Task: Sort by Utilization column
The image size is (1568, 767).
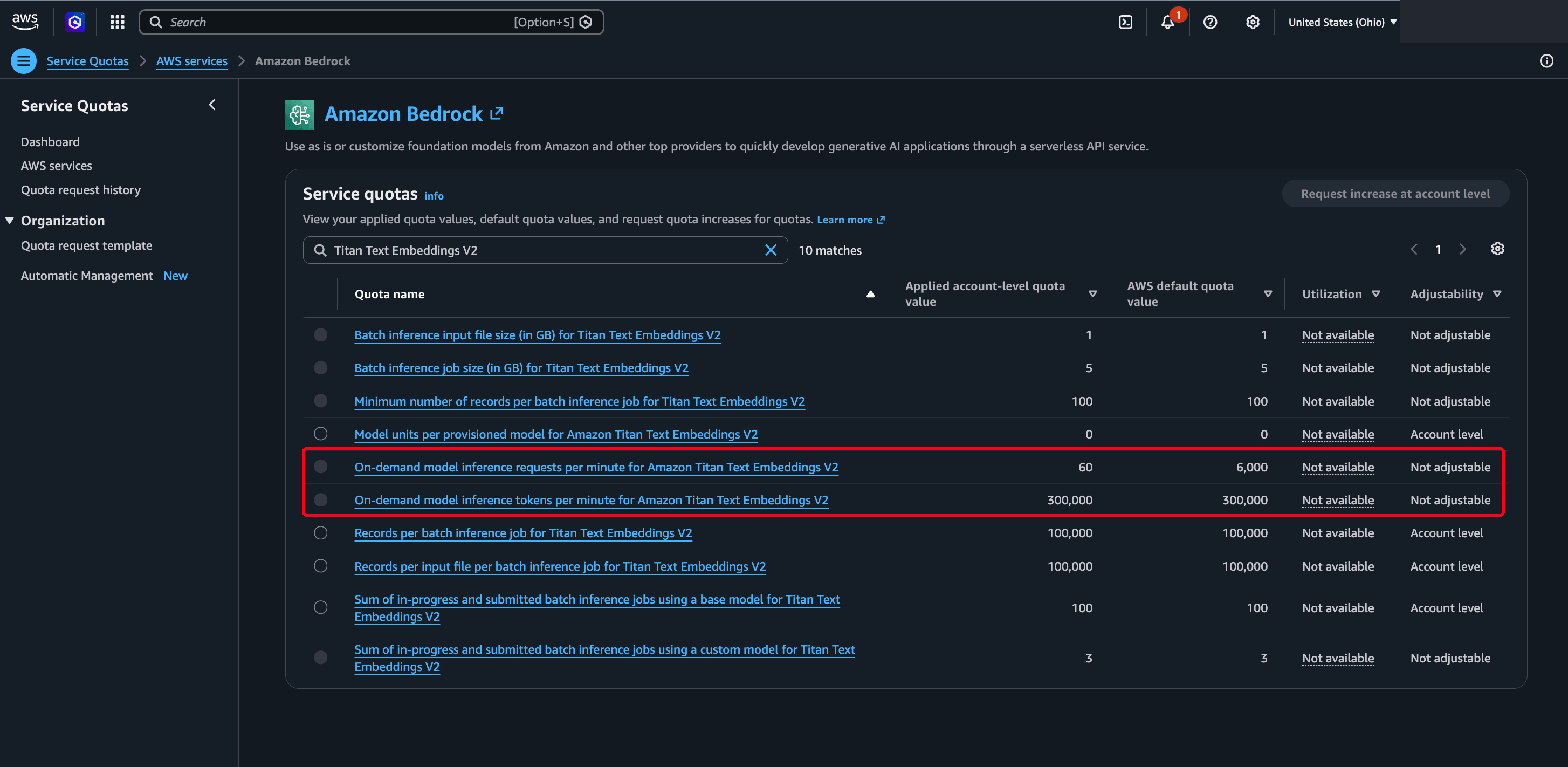Action: [1376, 294]
